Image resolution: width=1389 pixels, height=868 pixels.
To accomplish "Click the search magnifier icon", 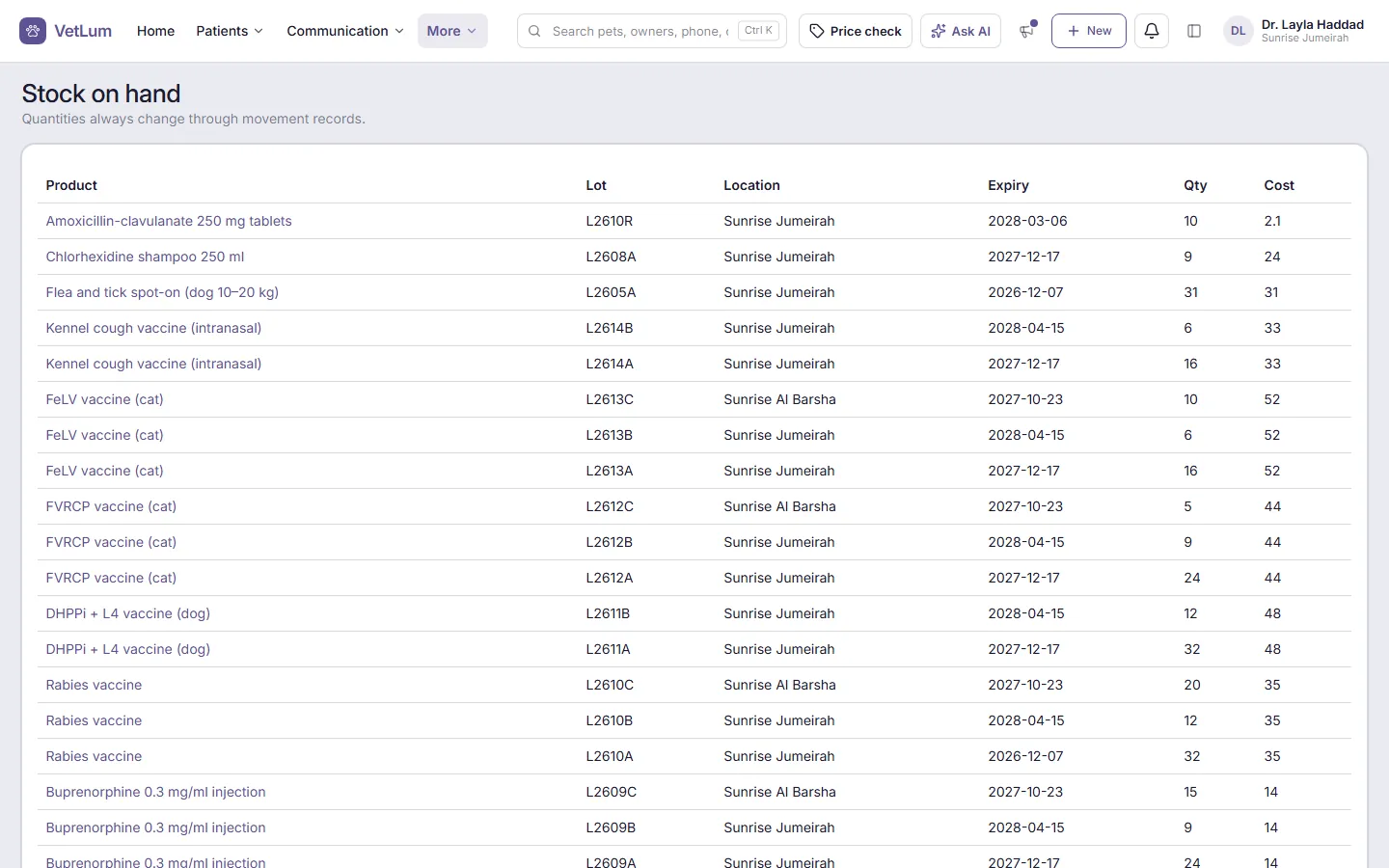I will coord(534,31).
